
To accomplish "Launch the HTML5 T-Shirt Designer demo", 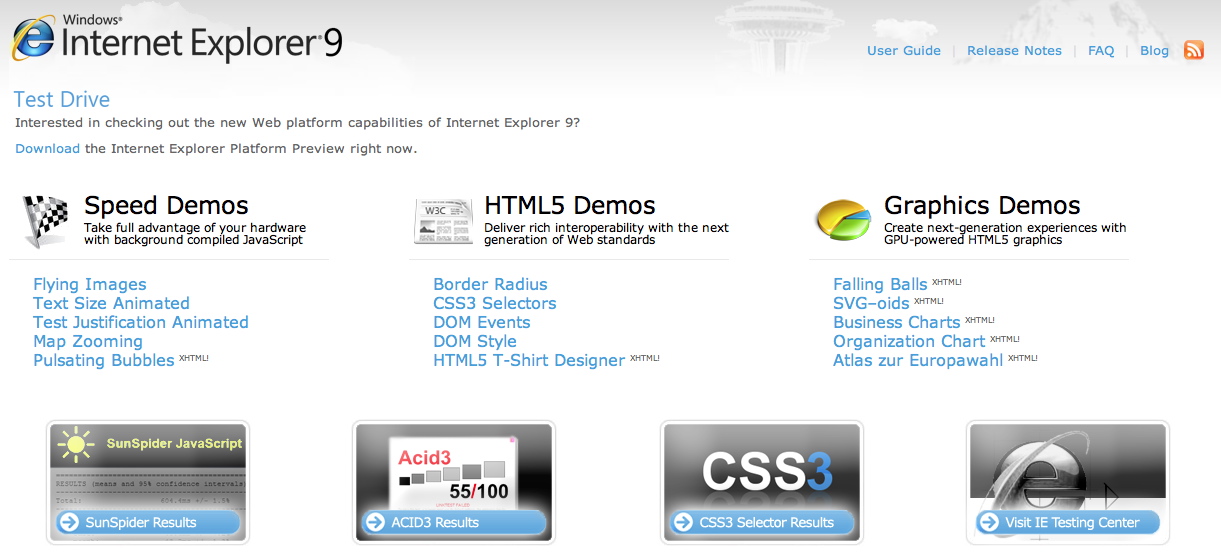I will coord(529,360).
